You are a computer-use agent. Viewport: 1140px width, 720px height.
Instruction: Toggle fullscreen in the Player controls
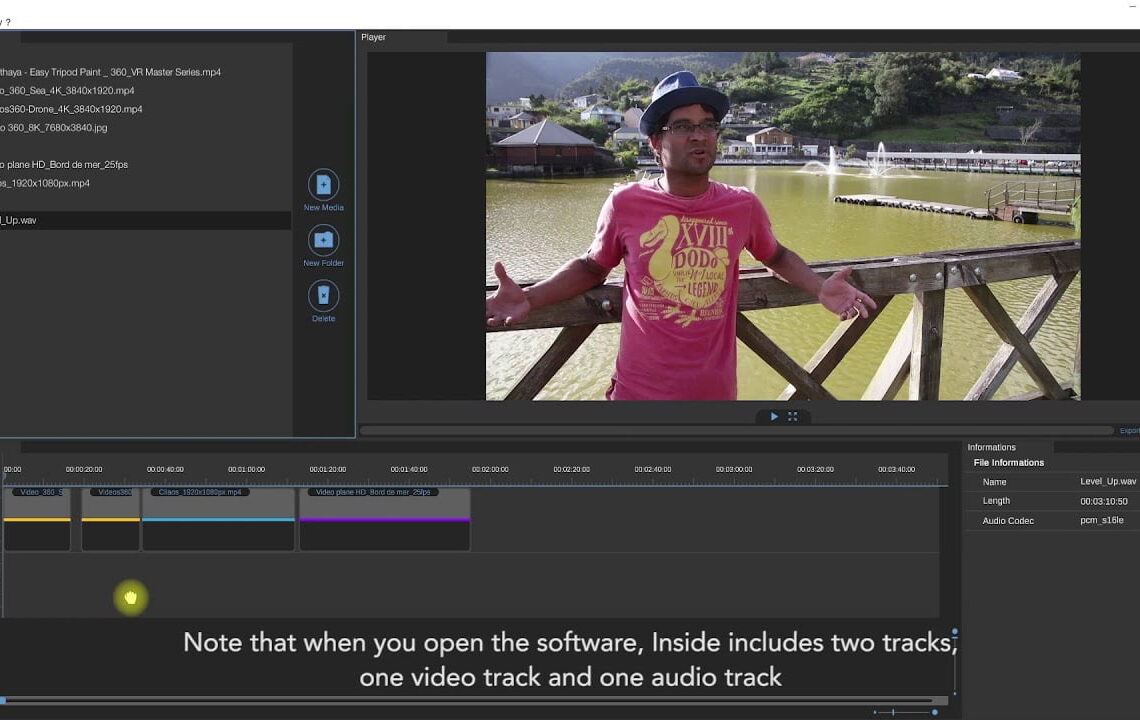(793, 416)
